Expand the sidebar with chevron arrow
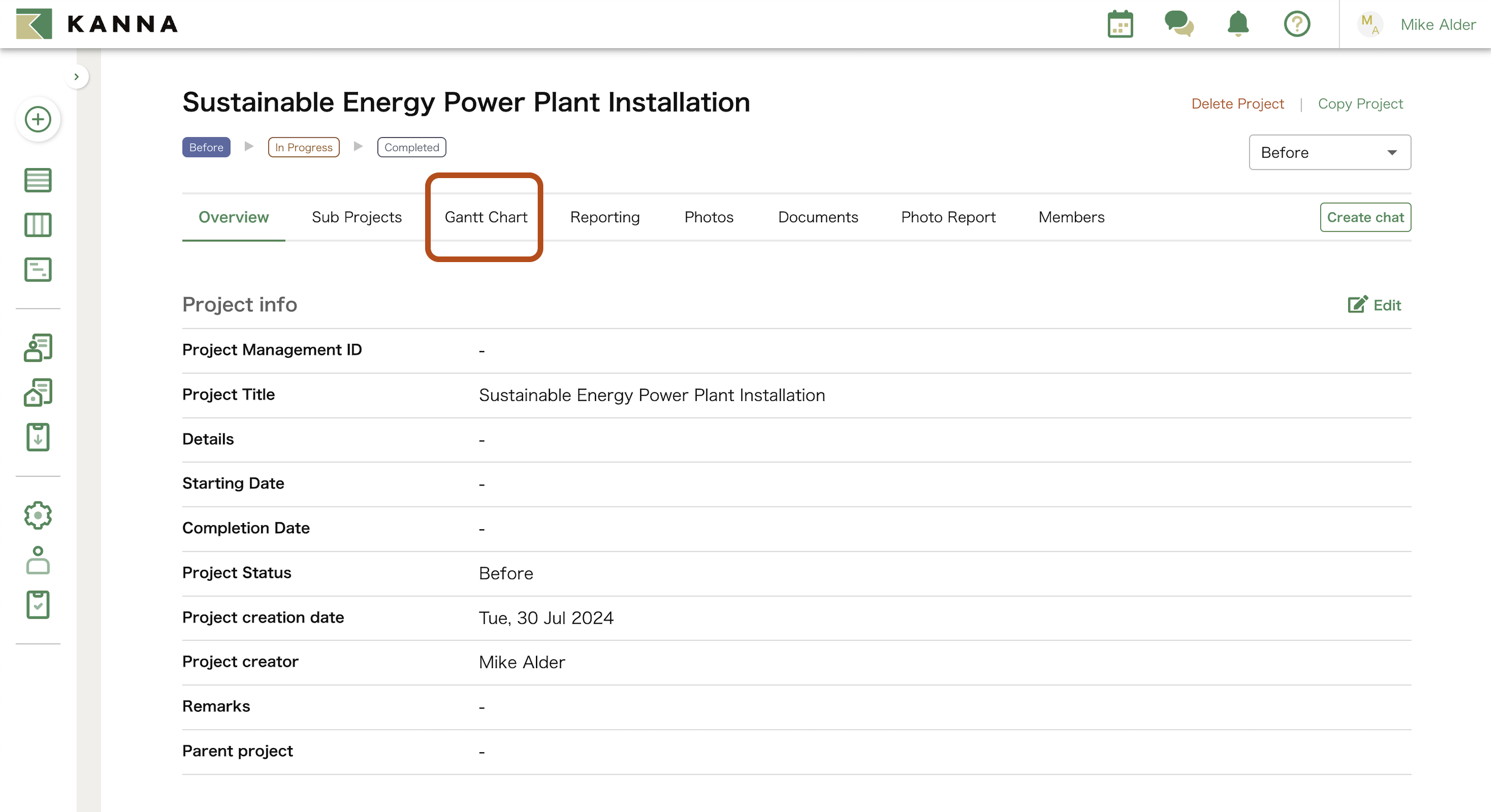1491x812 pixels. 76,76
